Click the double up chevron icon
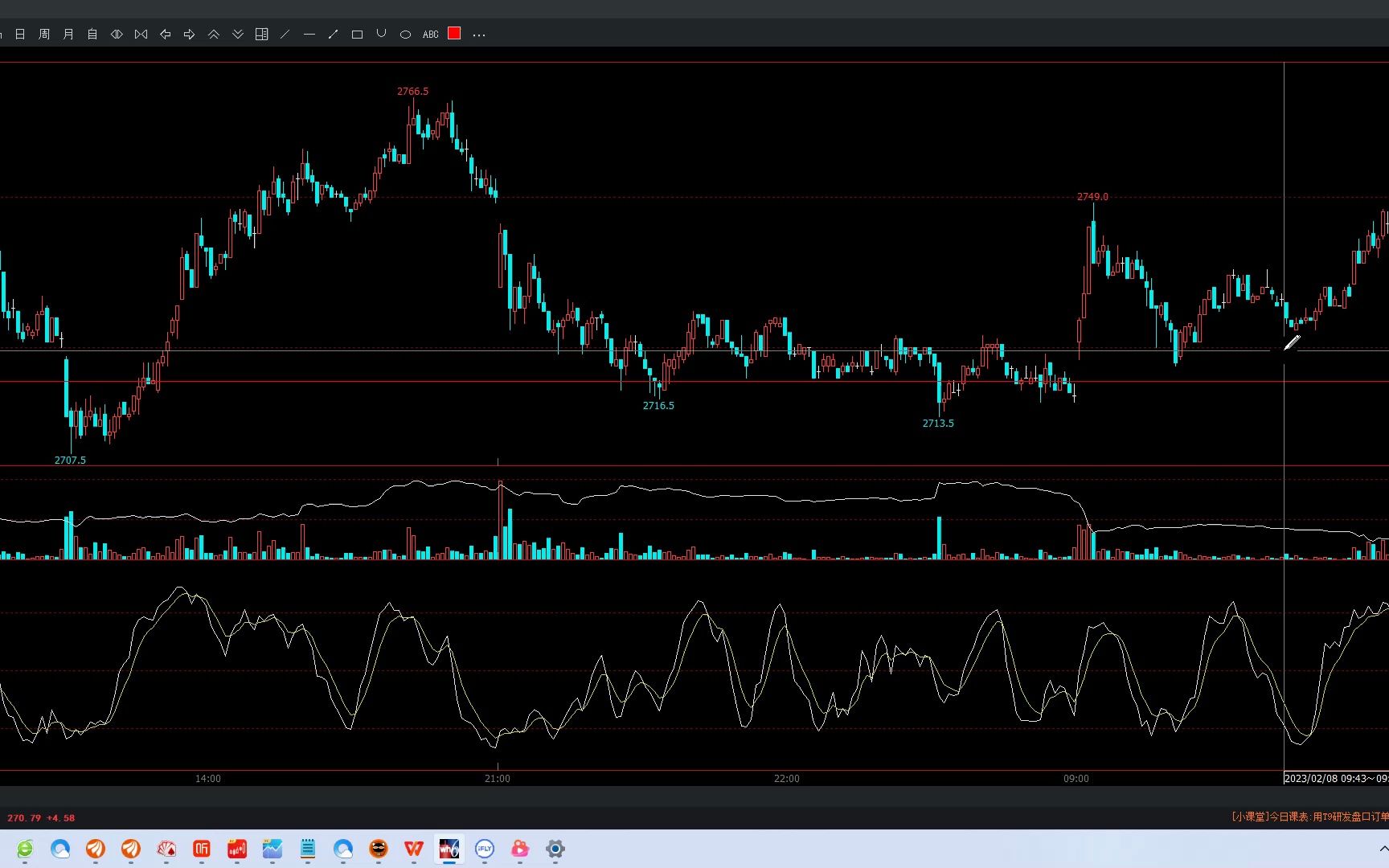This screenshot has width=1389, height=868. click(x=214, y=35)
